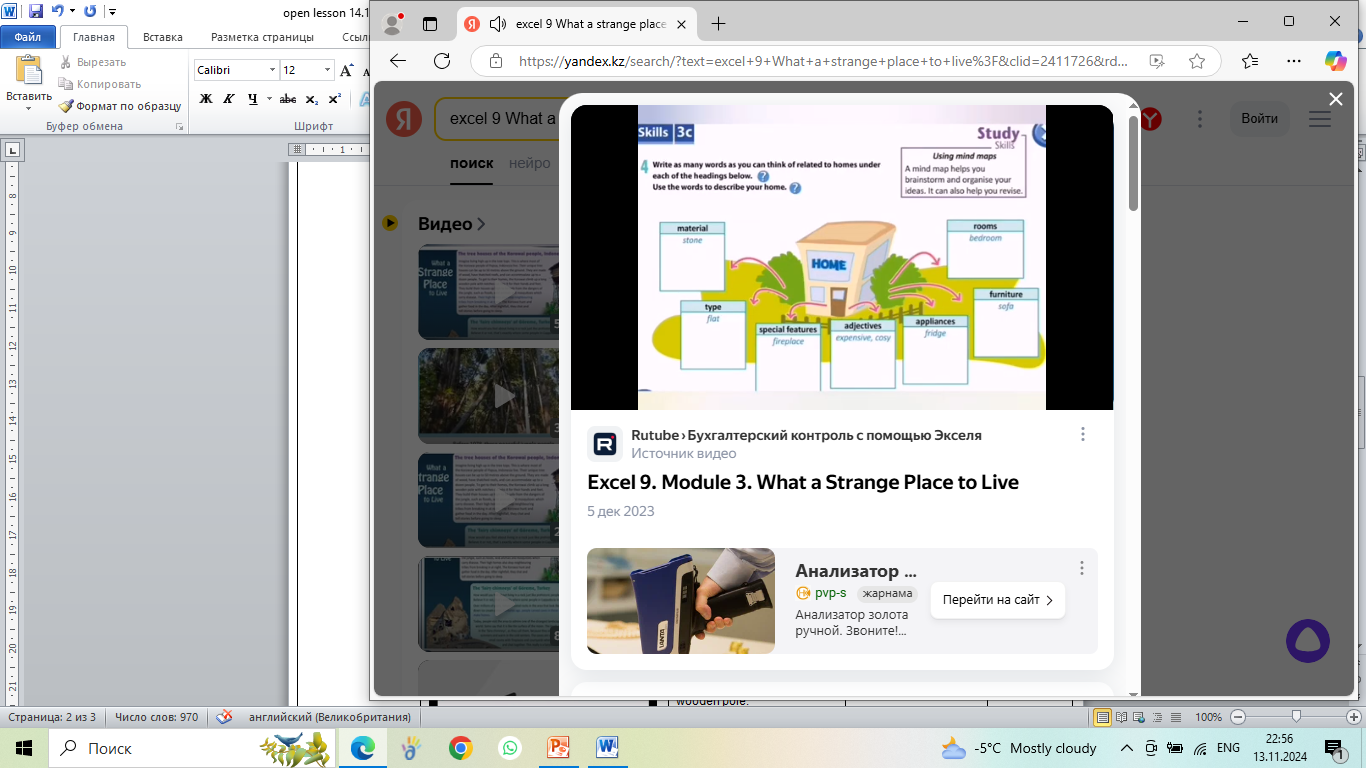Click Вырезать (cut) in the clipboard group

coord(93,62)
